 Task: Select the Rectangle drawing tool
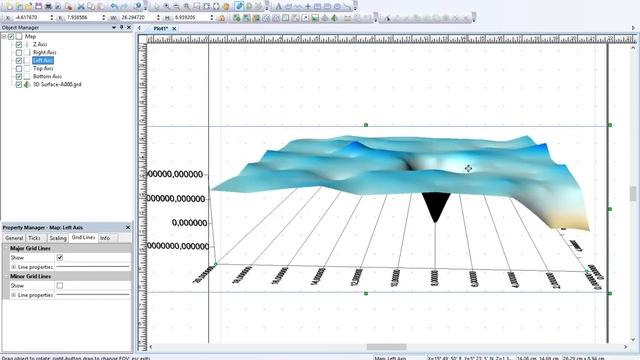click(x=318, y=6)
